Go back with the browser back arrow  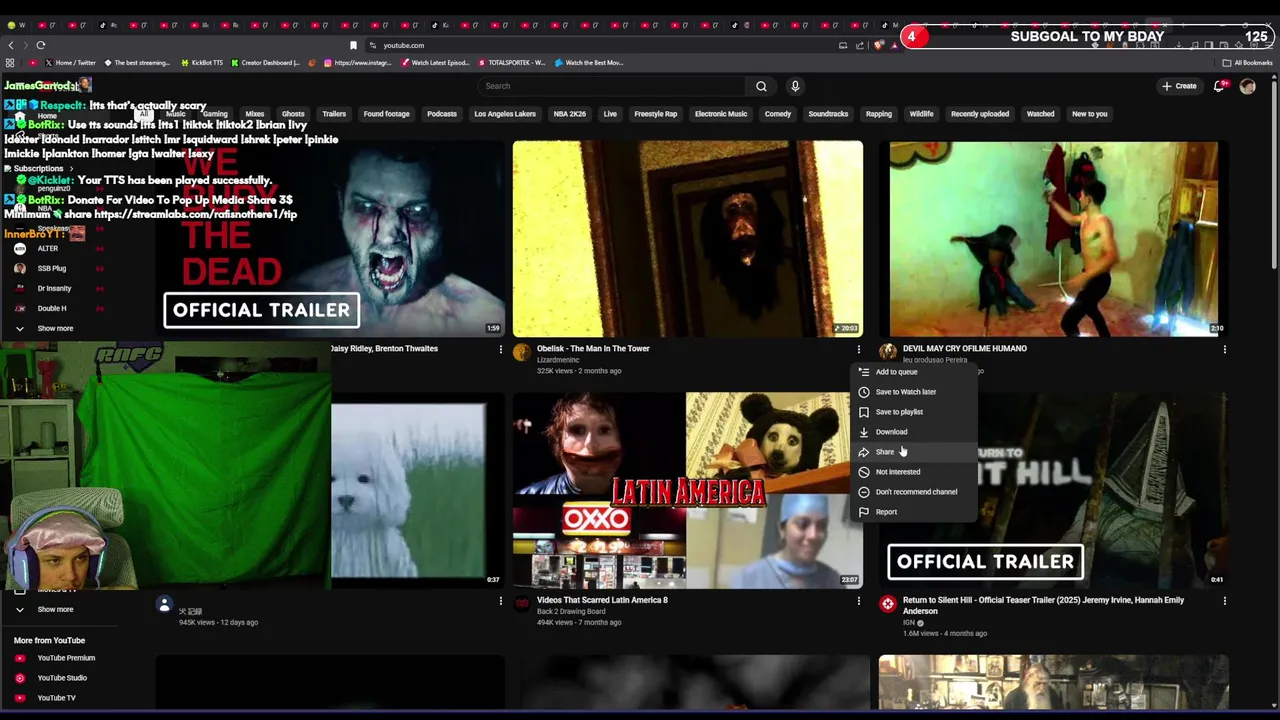coord(11,45)
